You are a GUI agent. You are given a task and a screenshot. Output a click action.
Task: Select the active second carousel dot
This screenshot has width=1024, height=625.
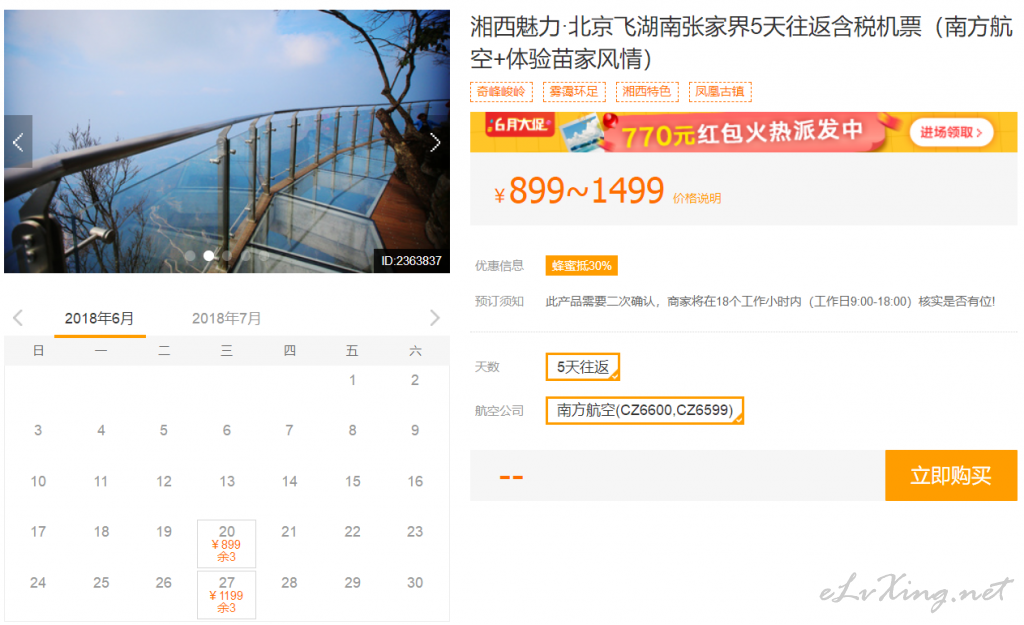point(208,255)
